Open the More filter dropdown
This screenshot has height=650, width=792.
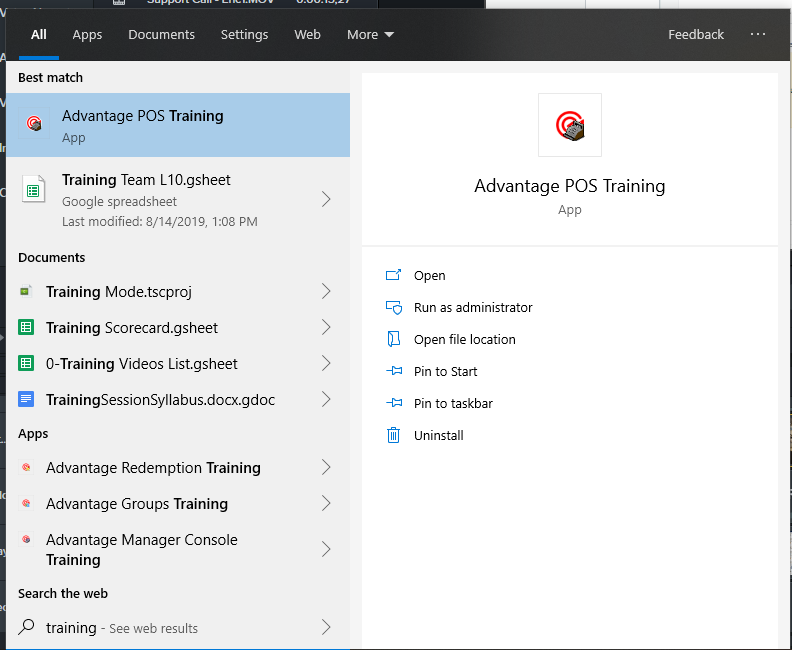pyautogui.click(x=370, y=34)
